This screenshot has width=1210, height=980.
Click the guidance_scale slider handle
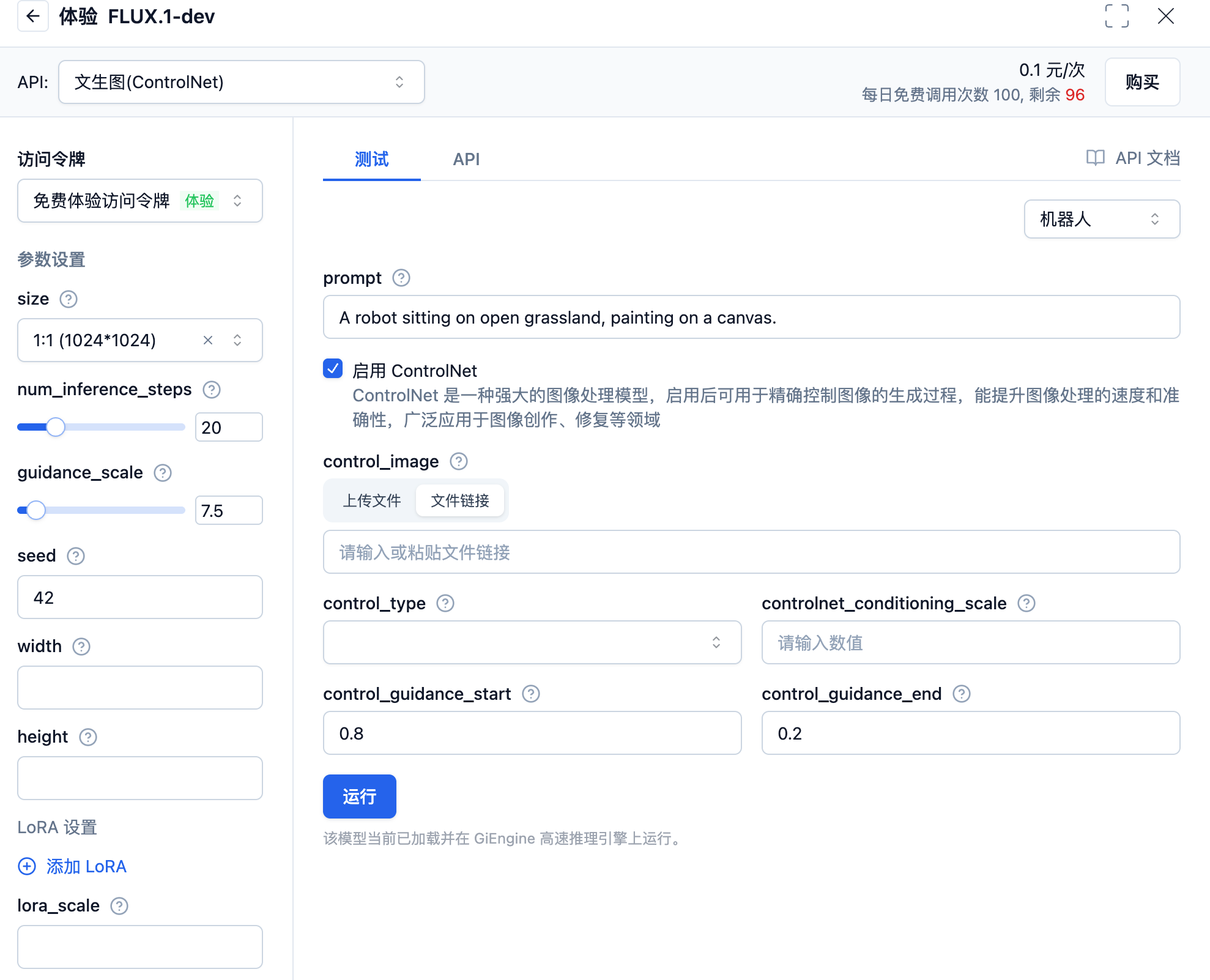(x=36, y=510)
